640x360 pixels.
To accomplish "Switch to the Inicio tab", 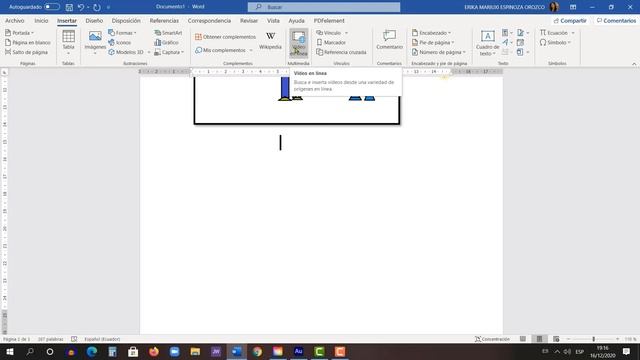I will [x=41, y=20].
